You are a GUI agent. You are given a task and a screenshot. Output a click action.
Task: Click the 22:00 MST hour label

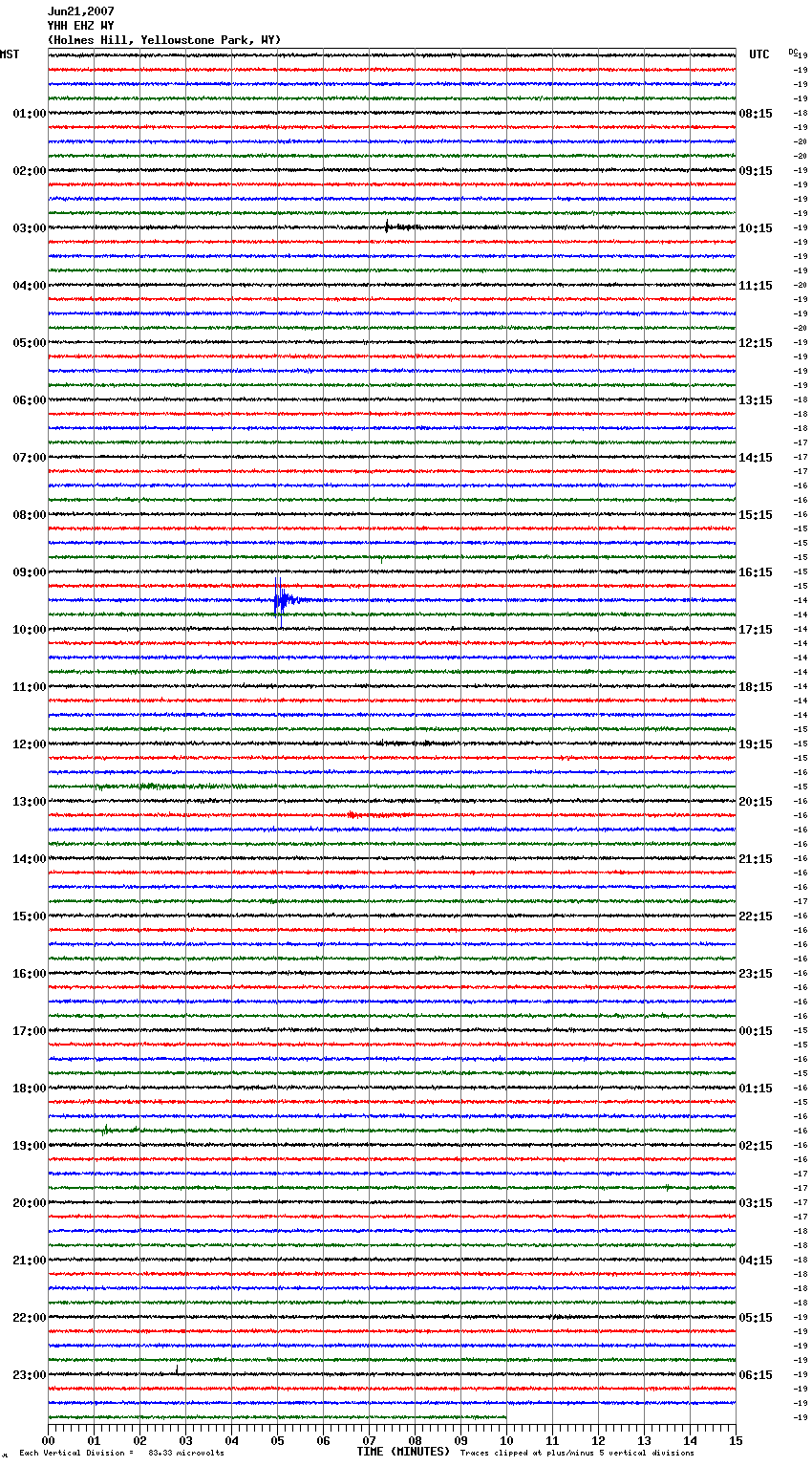coord(29,1318)
